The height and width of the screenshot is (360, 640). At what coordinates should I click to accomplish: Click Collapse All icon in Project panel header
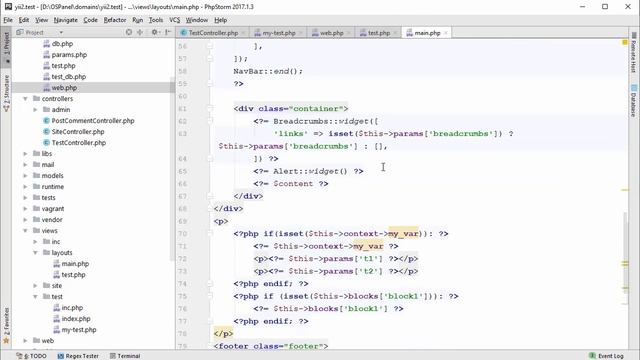tap(140, 32)
